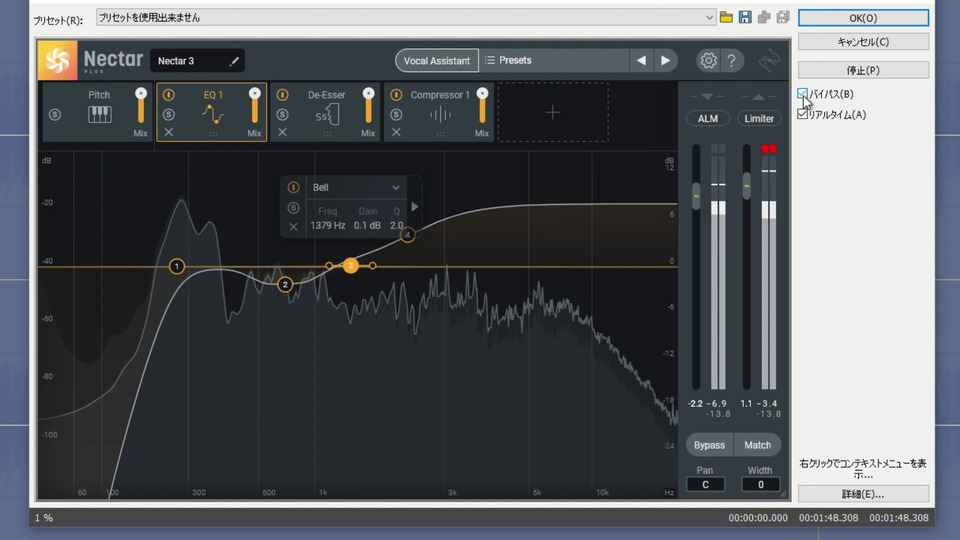Select EQ node 2
The height and width of the screenshot is (540, 960).
pos(285,285)
